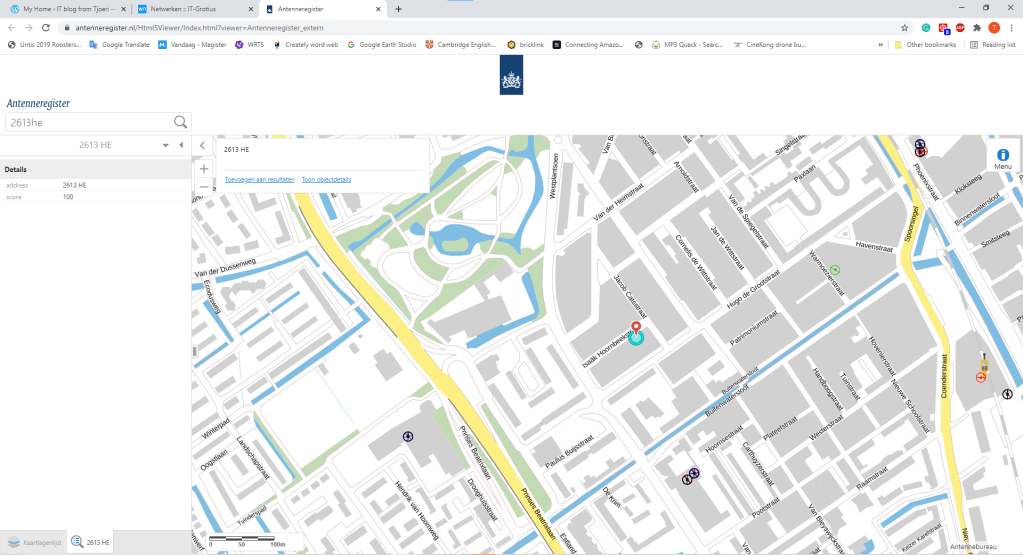This screenshot has width=1023, height=555.
Task: Click the Antenneregister search input field
Action: (88, 122)
